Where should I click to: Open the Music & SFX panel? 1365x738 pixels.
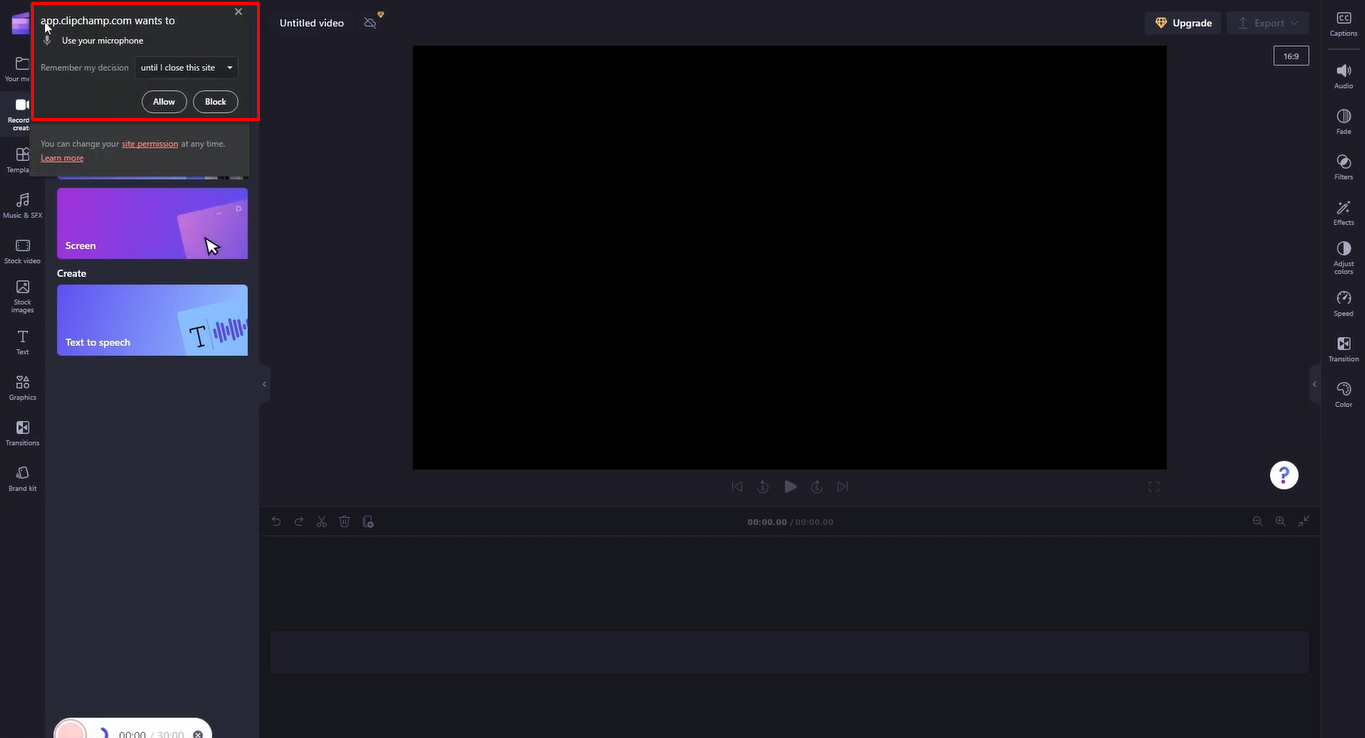coord(21,206)
